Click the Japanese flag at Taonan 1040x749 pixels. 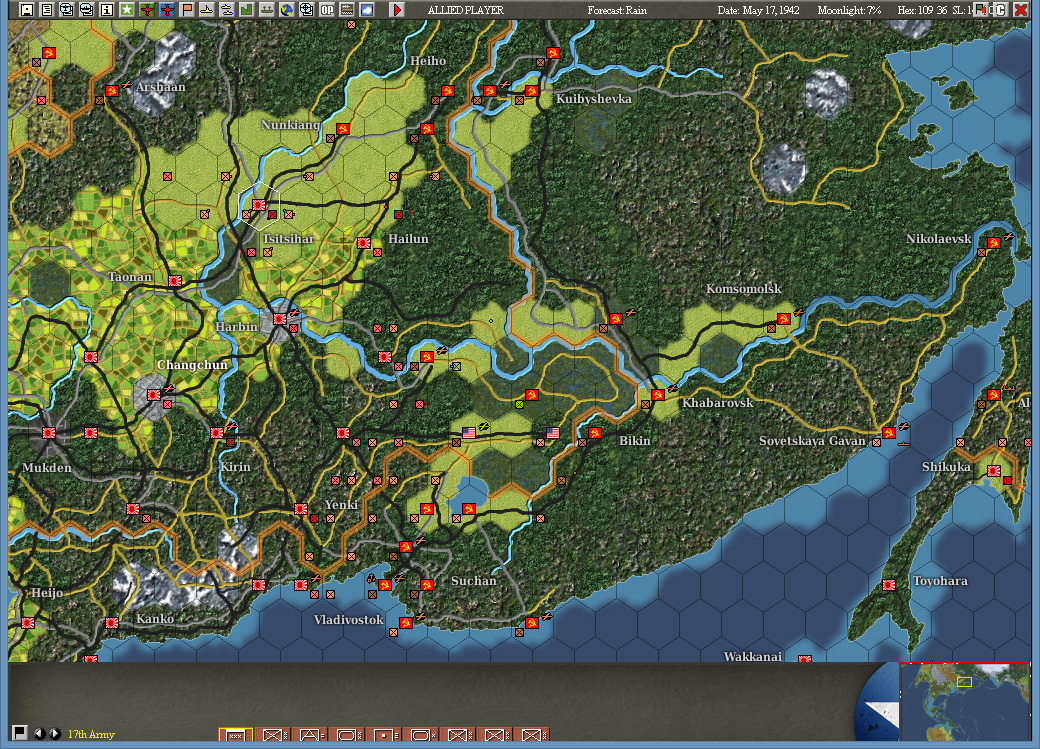(174, 281)
